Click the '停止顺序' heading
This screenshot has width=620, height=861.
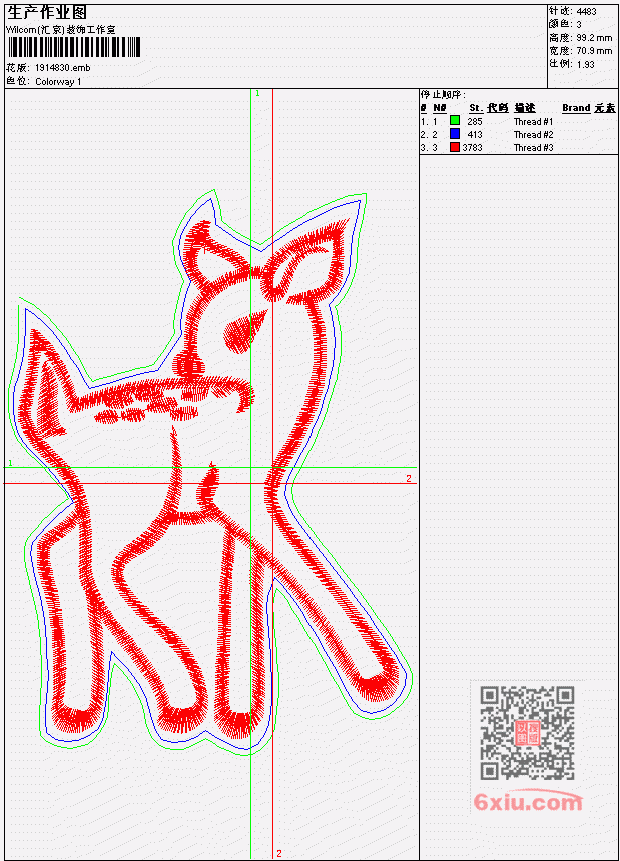[x=443, y=94]
